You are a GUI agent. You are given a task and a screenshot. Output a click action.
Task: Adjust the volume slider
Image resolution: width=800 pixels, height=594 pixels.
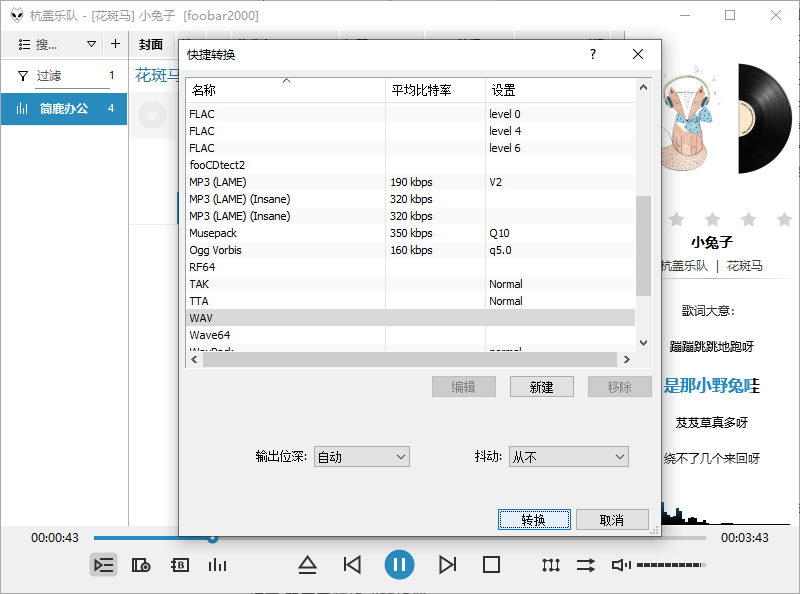tap(670, 565)
